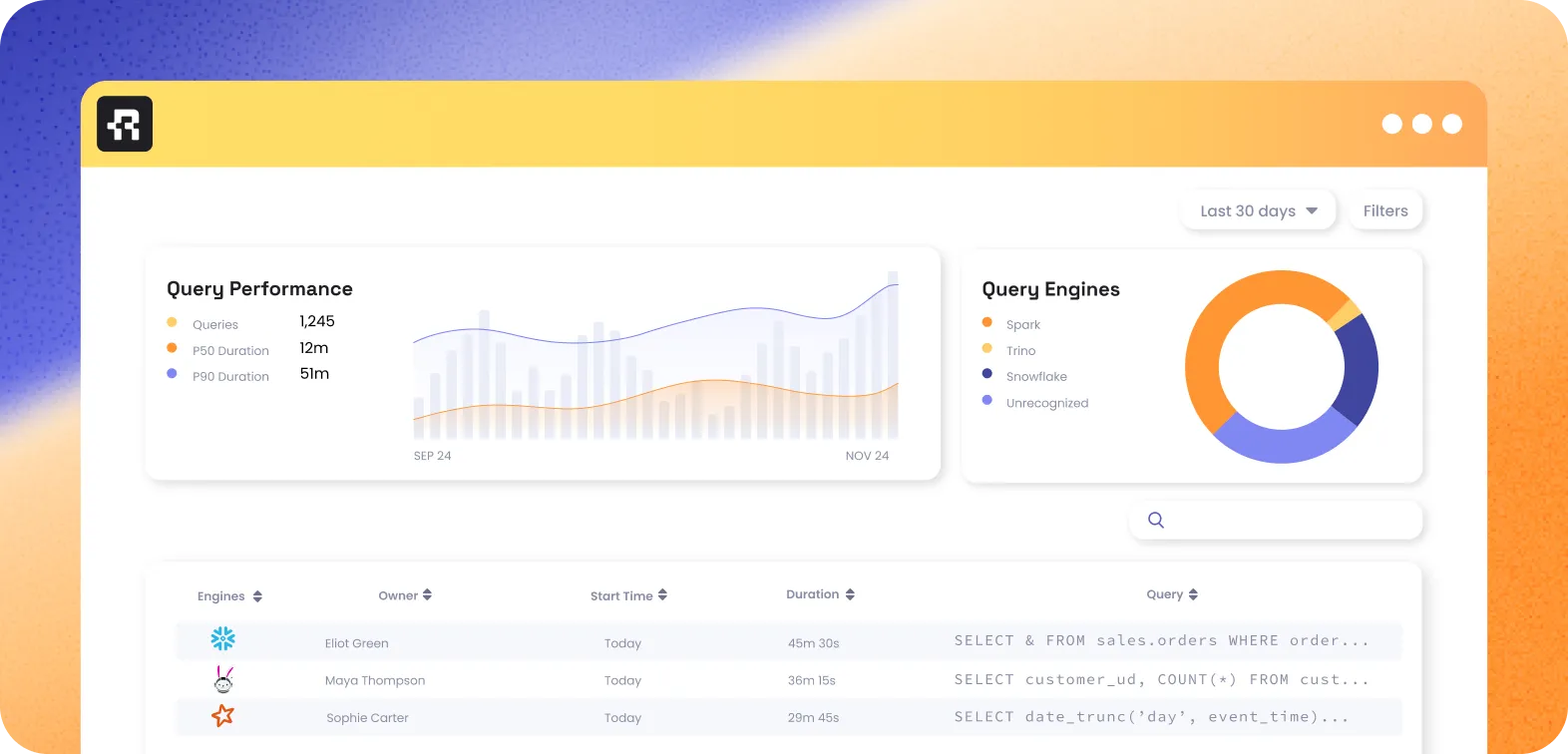Click the Queries legend label
The image size is (1568, 754).
point(215,324)
